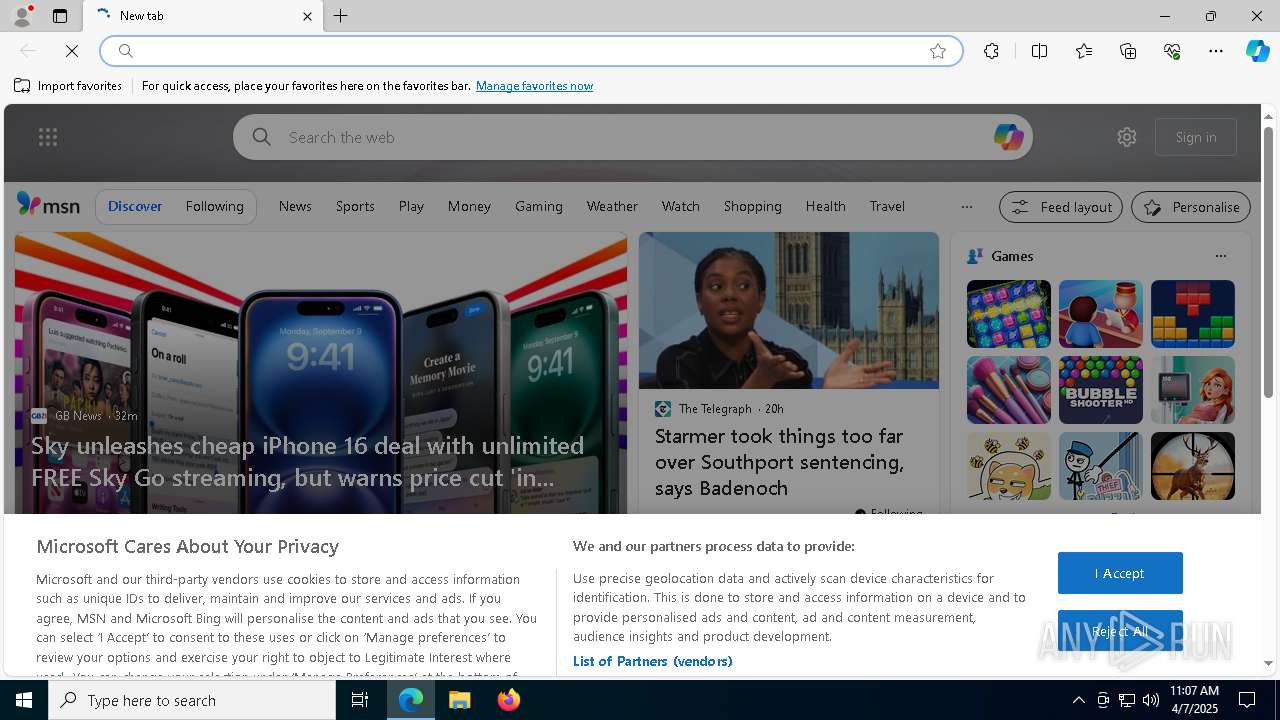The image size is (1280, 720).
Task: Open the Favorites list icon
Action: click(x=1084, y=51)
